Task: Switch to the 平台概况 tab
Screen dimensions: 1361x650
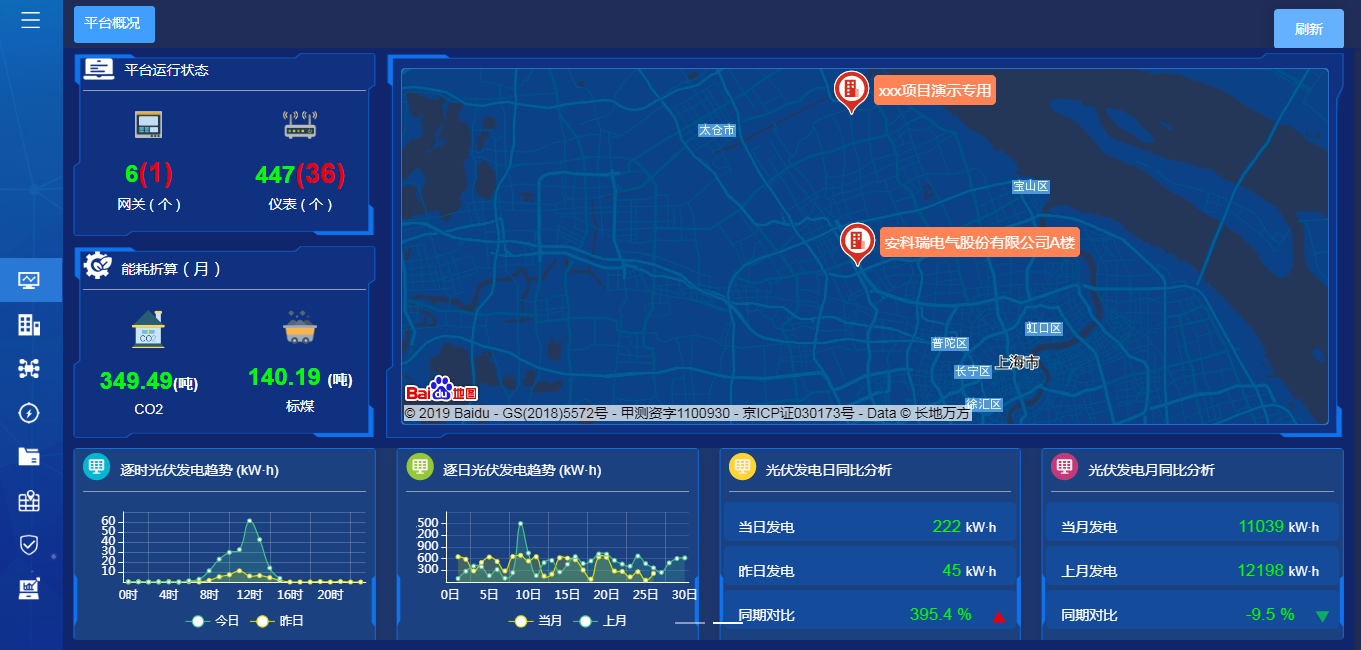Action: click(x=114, y=24)
